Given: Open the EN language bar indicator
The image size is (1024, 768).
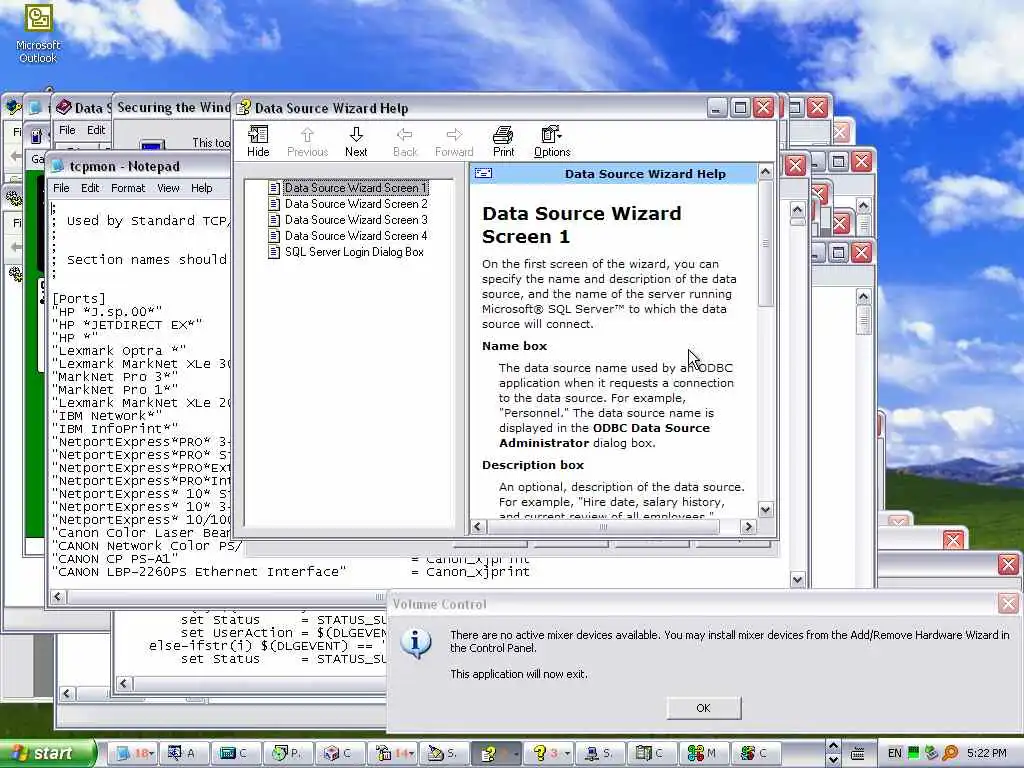Looking at the screenshot, I should 894,753.
